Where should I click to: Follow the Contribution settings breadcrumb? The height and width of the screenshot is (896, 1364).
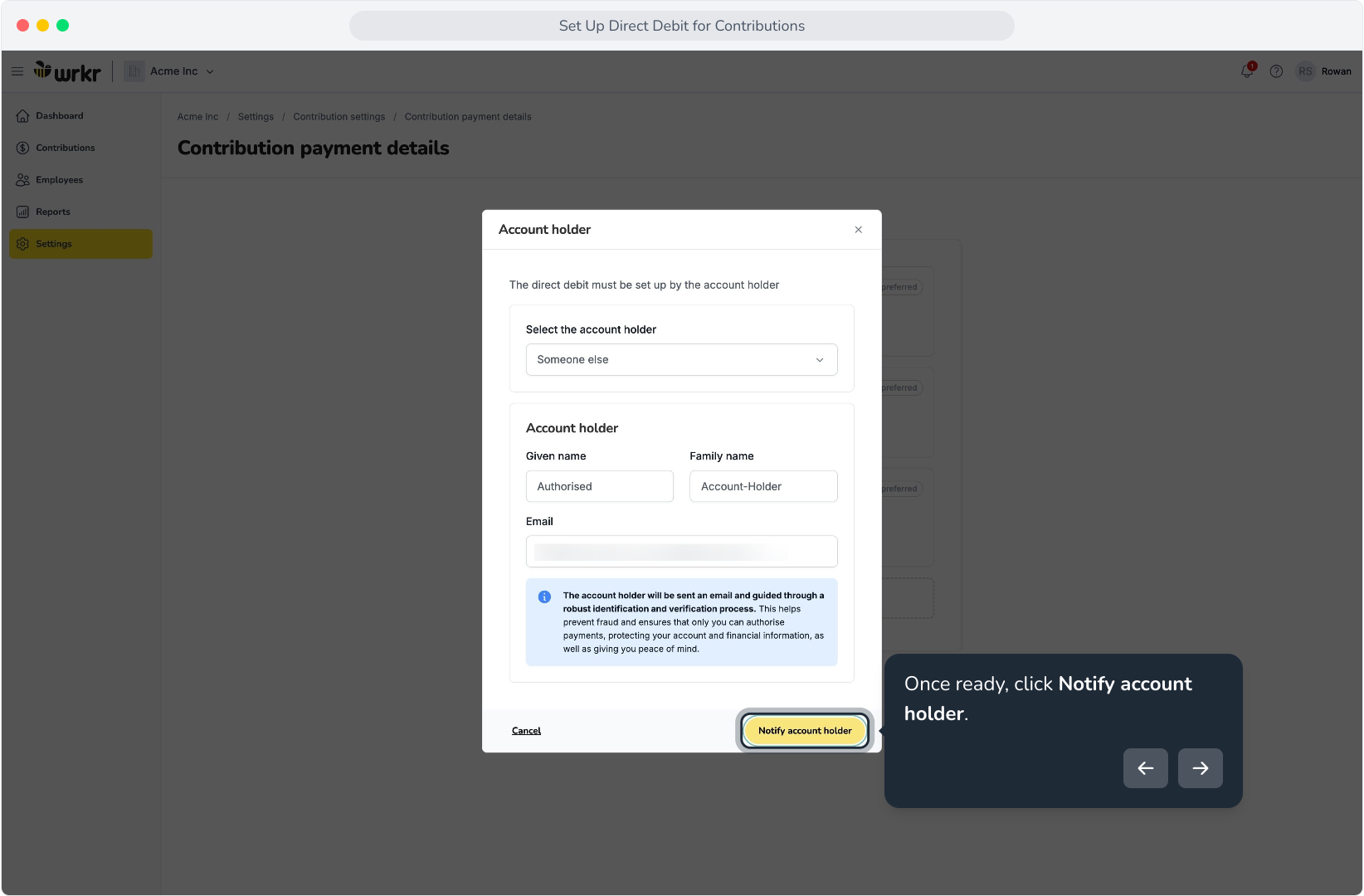click(339, 117)
